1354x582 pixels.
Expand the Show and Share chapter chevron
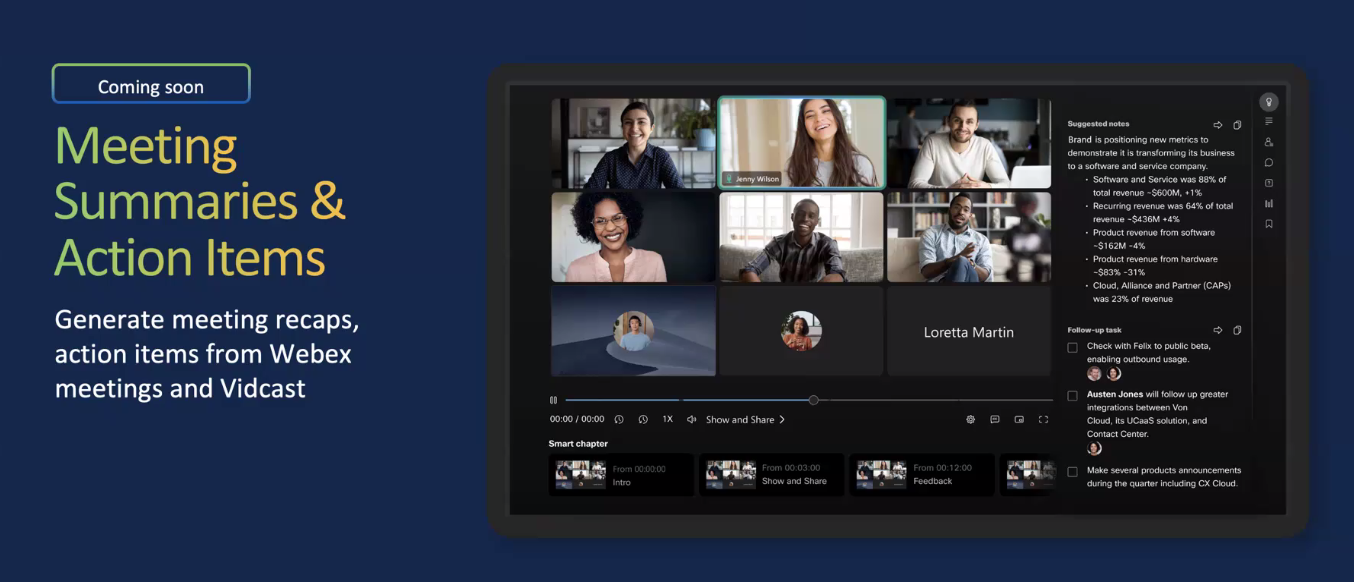tap(782, 420)
